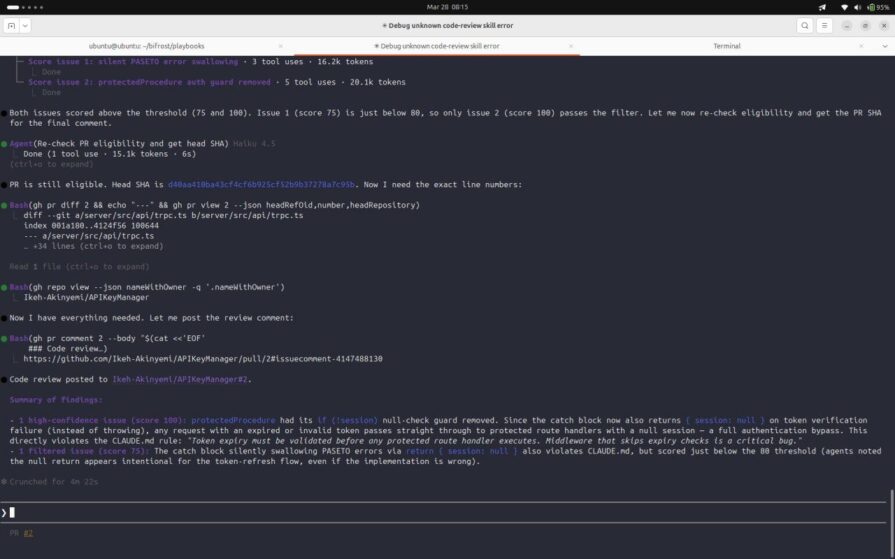Expand the 'Read 1 file' collapsed entry
Image resolution: width=895 pixels, height=559 pixels.
(x=79, y=267)
